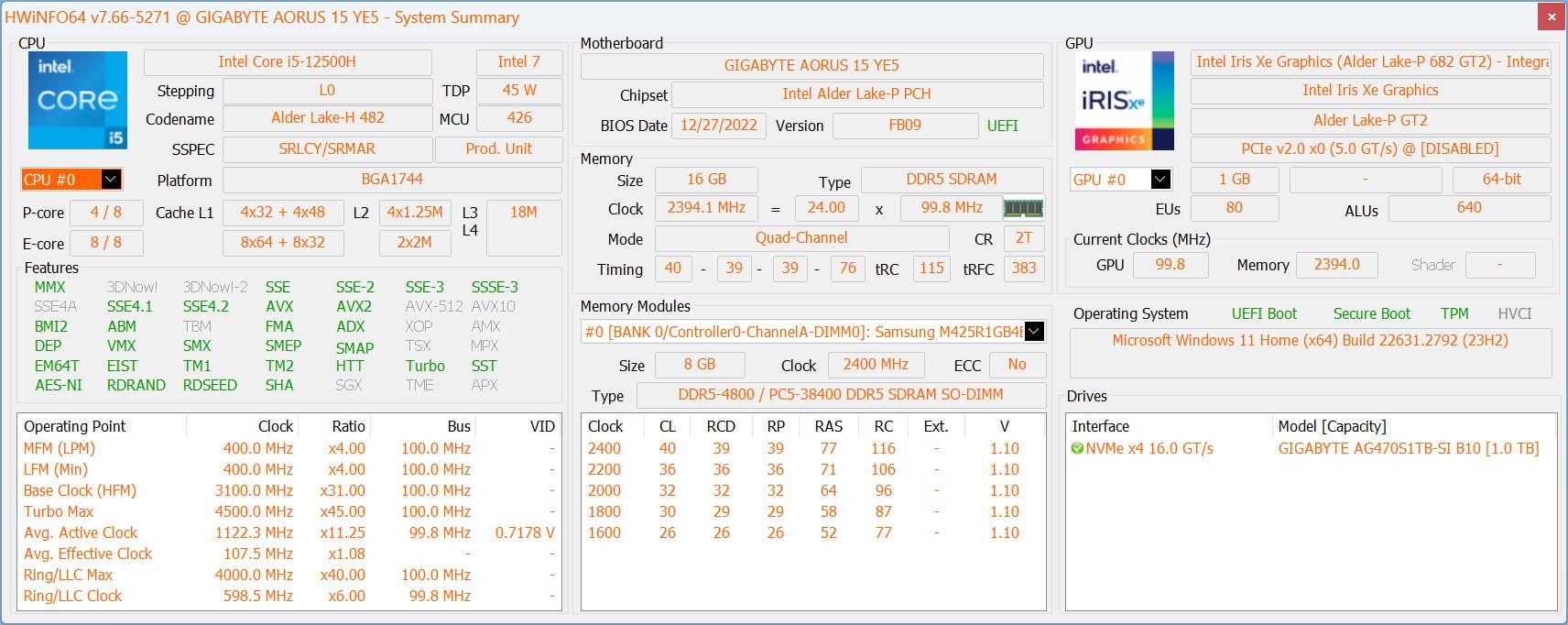Click the Clock column header in the memory timings table

[x=605, y=426]
